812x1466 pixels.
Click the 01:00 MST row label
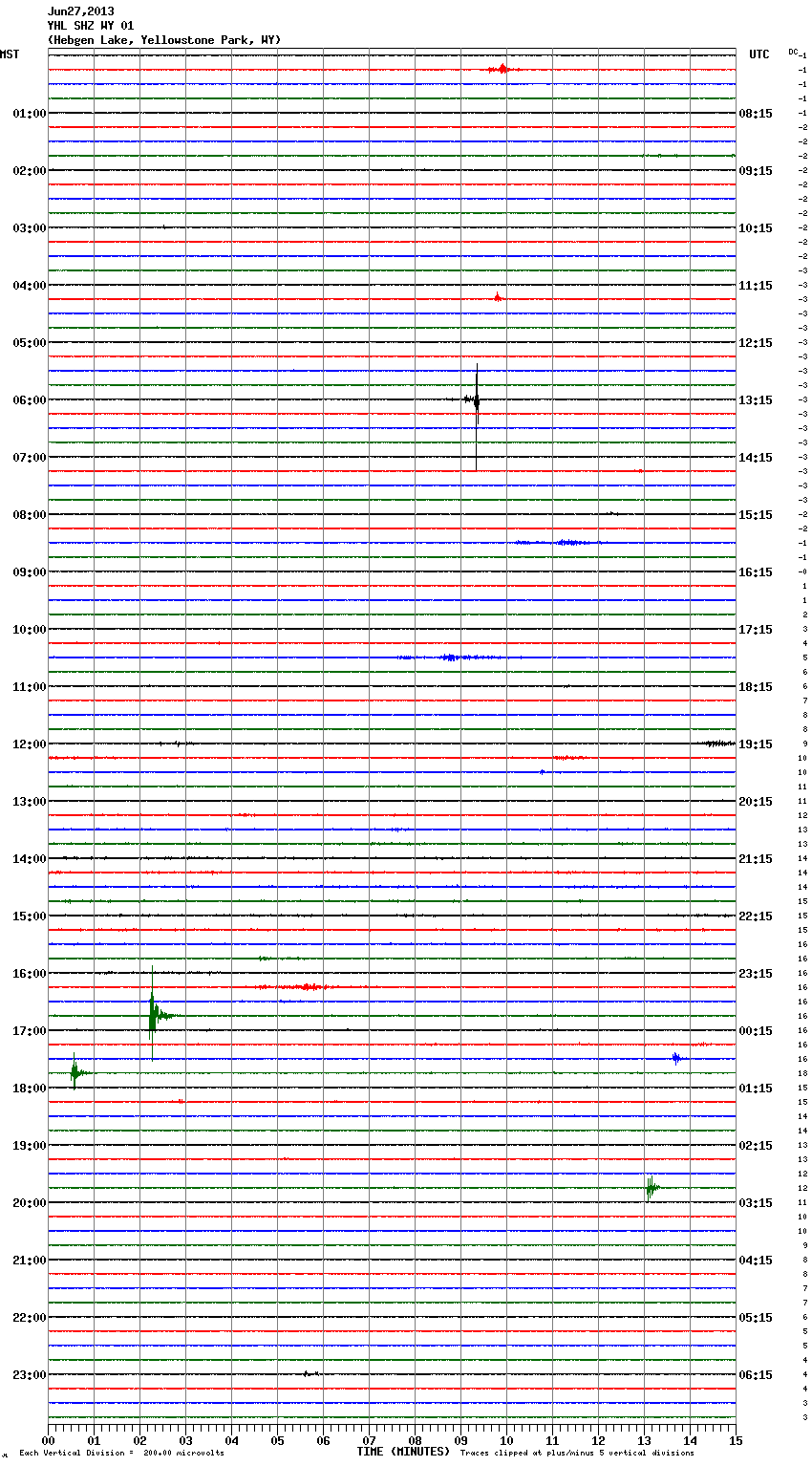coord(30,114)
